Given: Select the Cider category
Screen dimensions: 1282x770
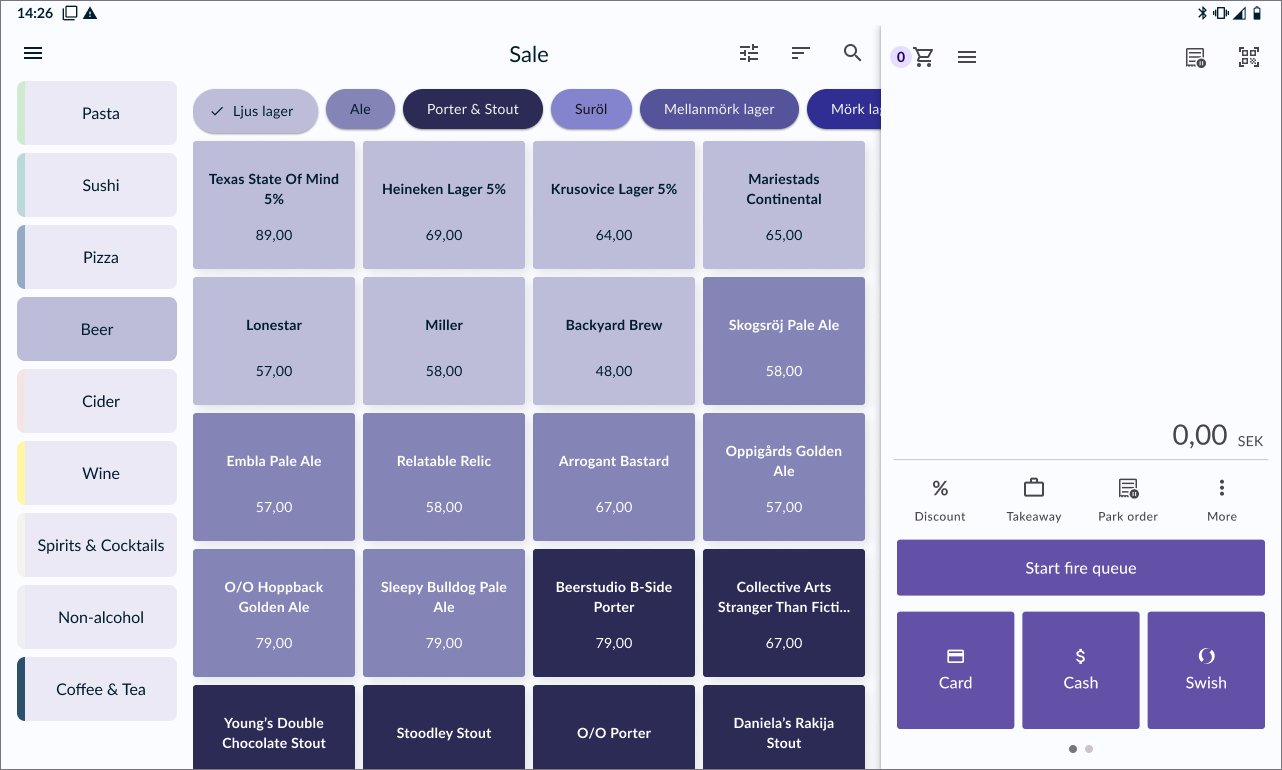Looking at the screenshot, I should tap(97, 401).
